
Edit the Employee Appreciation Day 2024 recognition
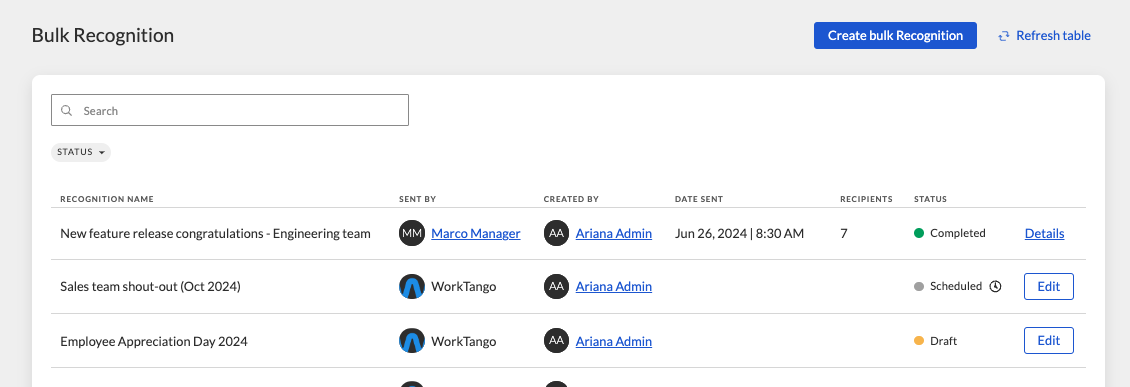click(1049, 341)
